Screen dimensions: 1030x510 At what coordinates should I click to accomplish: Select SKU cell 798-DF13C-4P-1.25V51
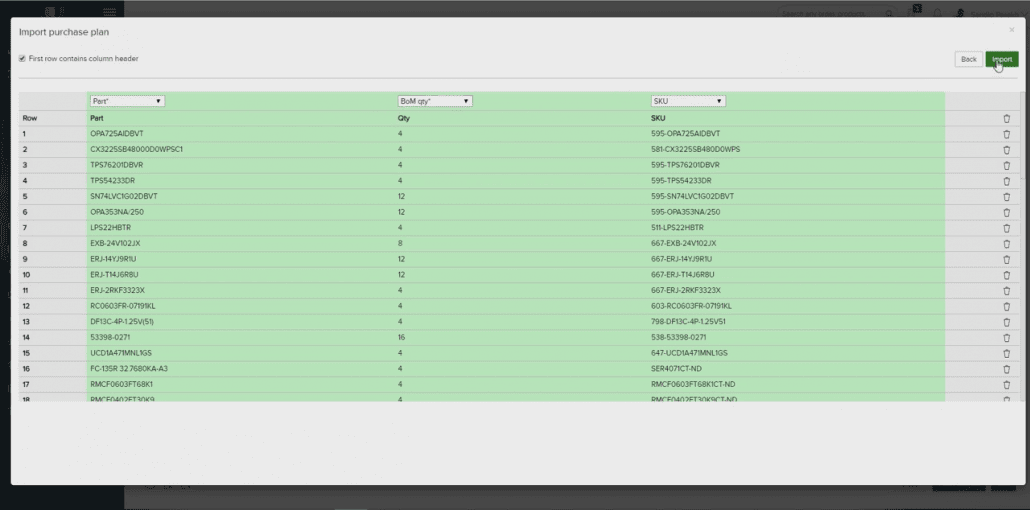688,322
